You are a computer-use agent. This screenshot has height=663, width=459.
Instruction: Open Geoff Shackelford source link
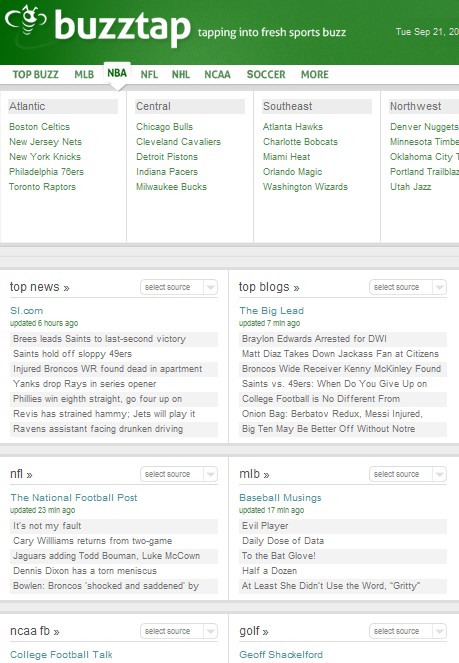(x=281, y=655)
